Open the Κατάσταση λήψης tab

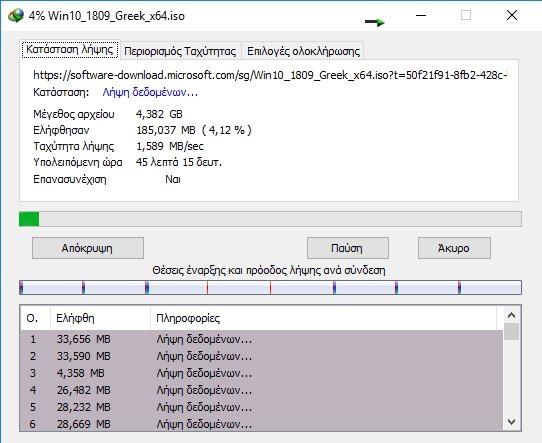70,50
